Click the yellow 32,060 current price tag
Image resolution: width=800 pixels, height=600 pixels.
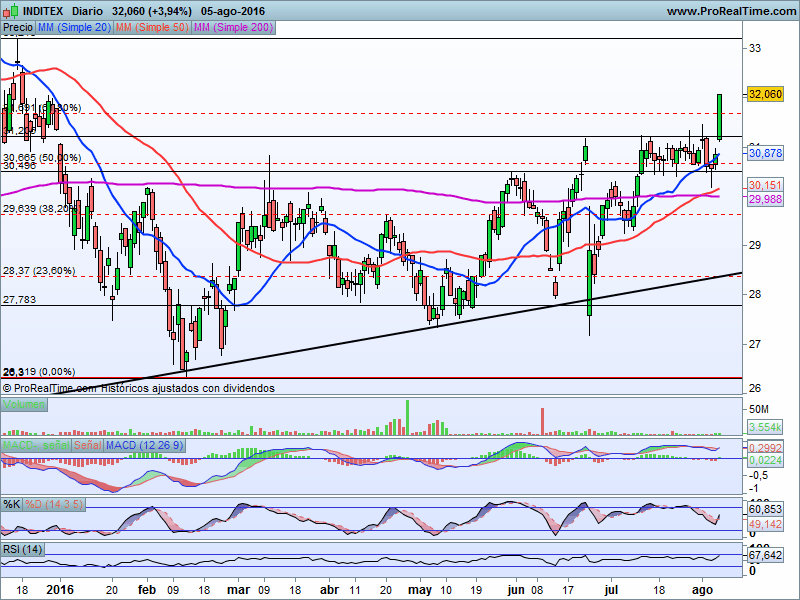765,94
